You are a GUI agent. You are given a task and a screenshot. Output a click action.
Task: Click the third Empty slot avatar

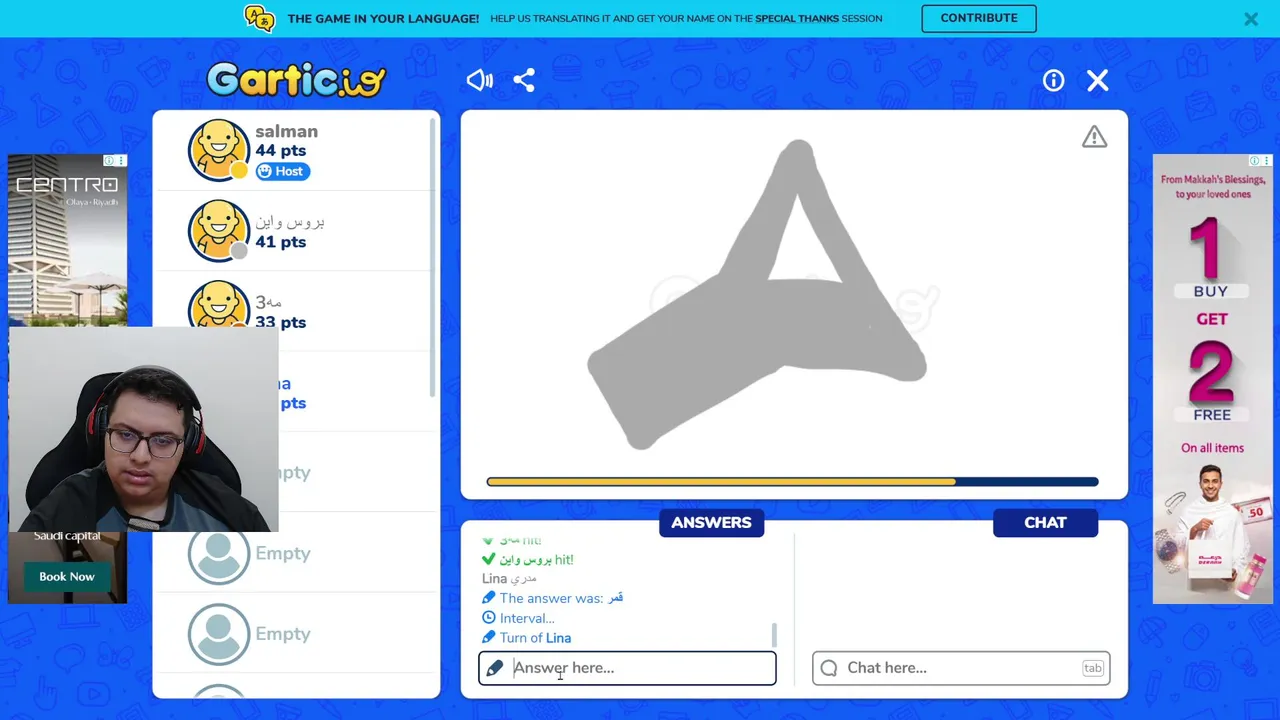(x=218, y=634)
